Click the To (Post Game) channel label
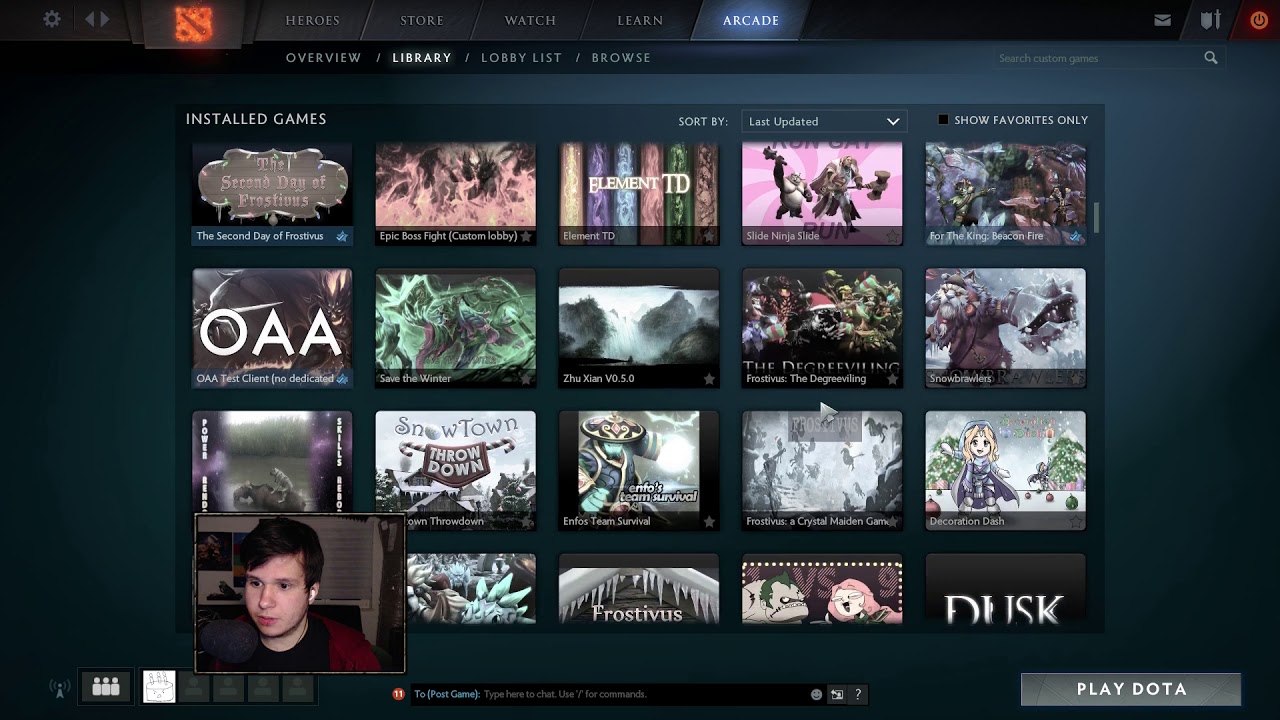Screen dimensions: 1280x720 point(446,694)
